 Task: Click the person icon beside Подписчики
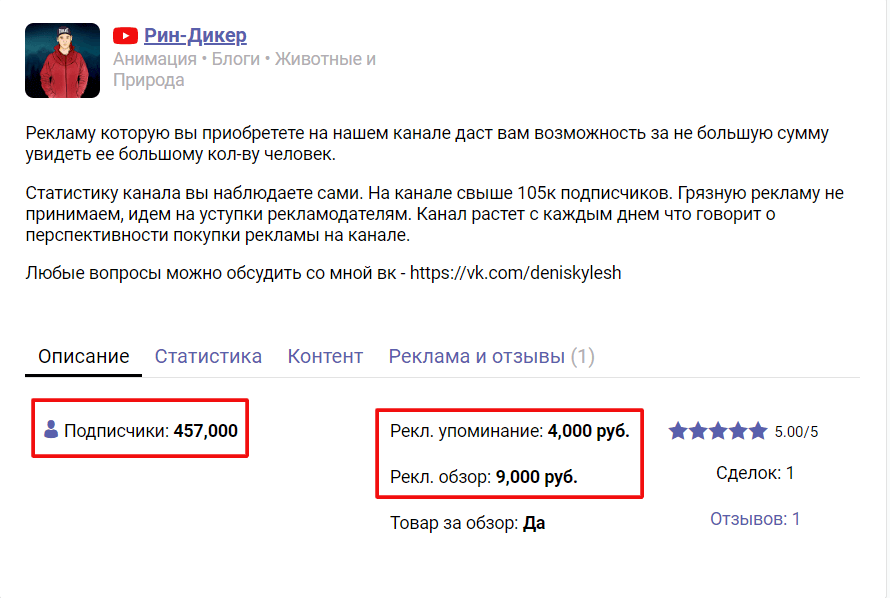click(x=51, y=430)
